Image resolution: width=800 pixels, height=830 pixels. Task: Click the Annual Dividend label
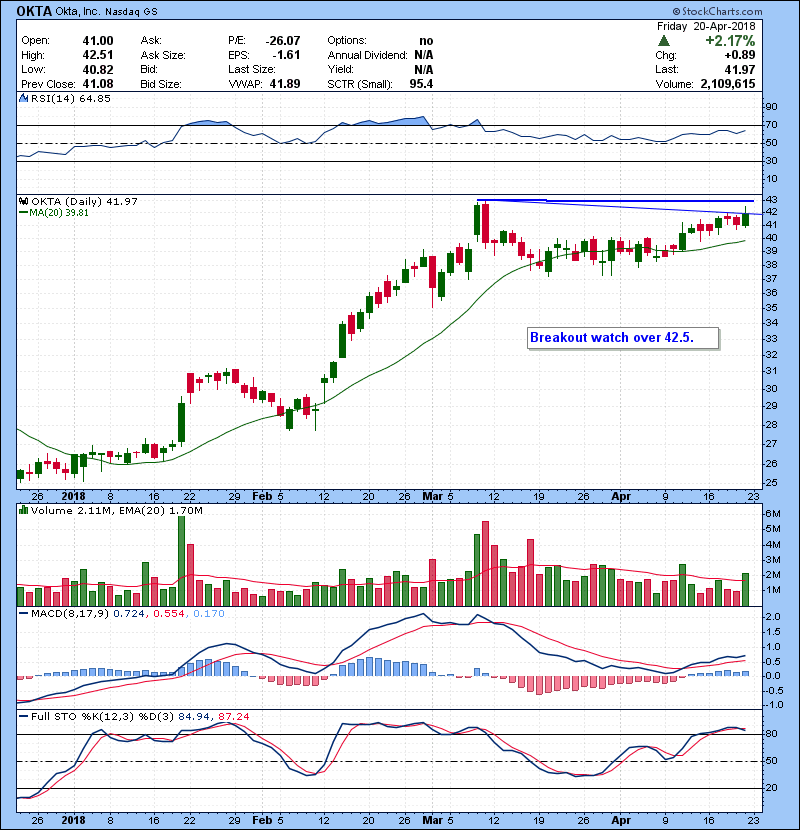[367, 55]
